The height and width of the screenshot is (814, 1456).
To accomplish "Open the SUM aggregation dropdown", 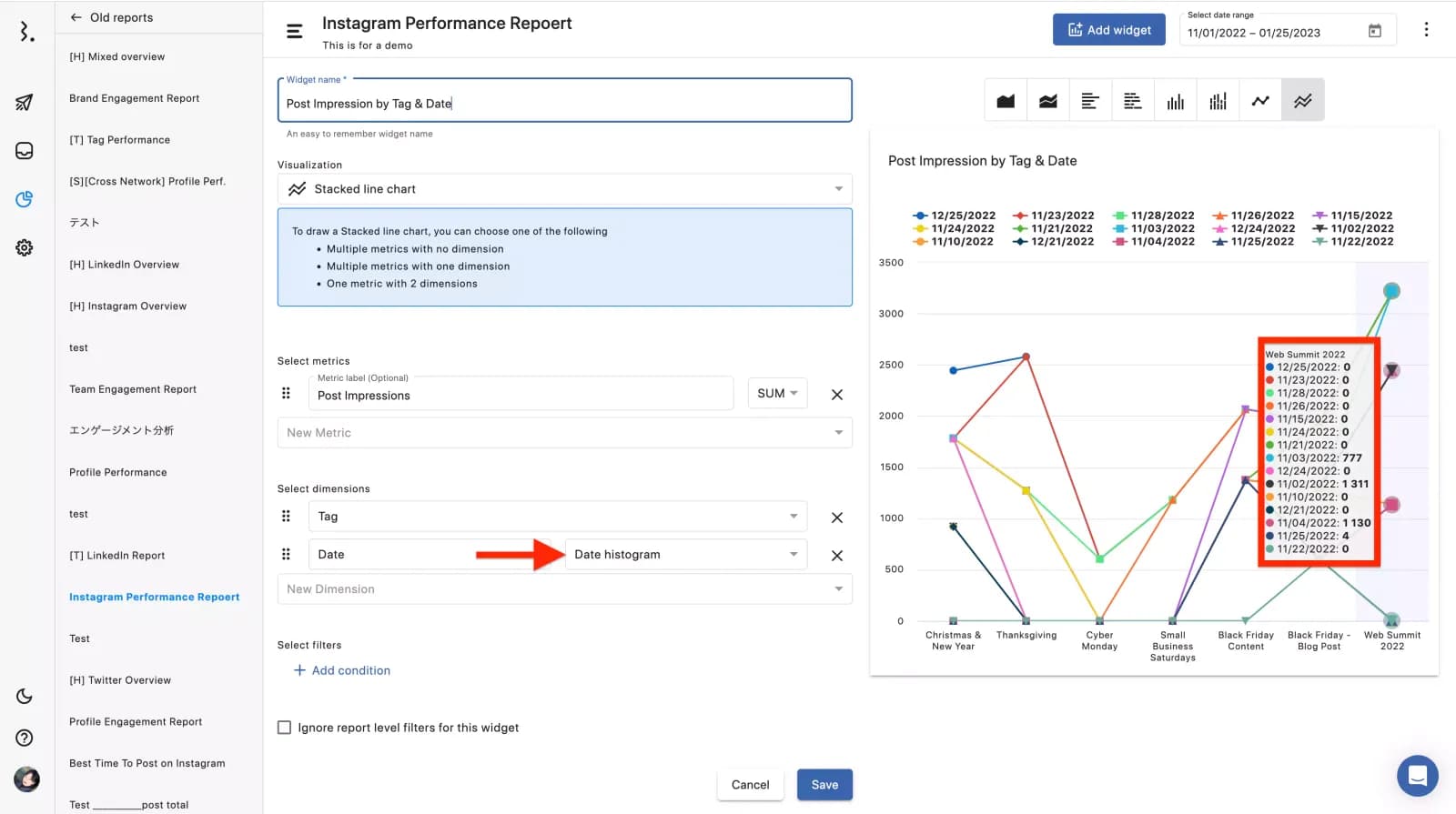I will click(777, 394).
